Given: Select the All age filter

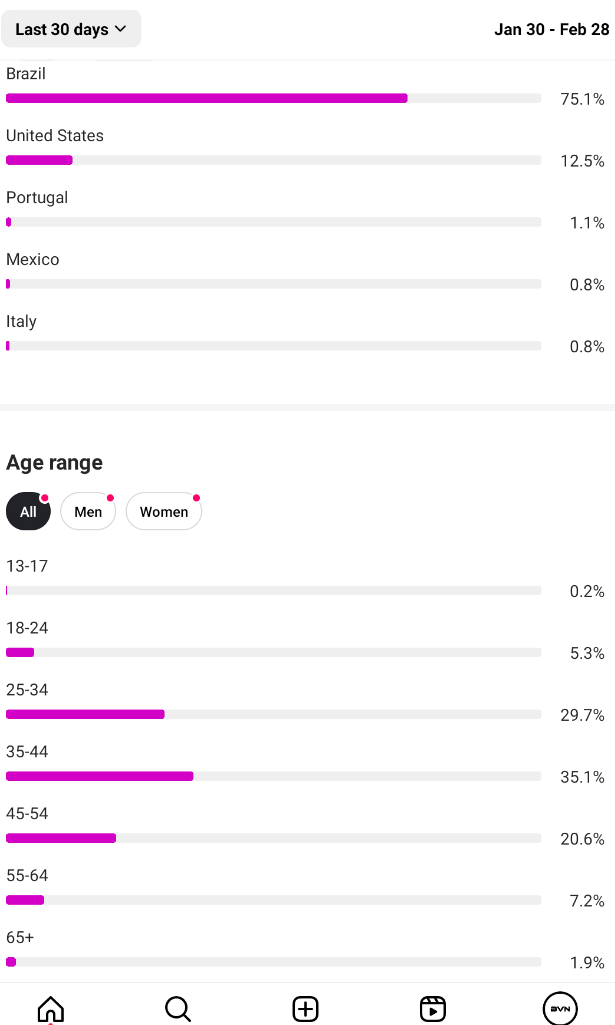Looking at the screenshot, I should coord(28,511).
